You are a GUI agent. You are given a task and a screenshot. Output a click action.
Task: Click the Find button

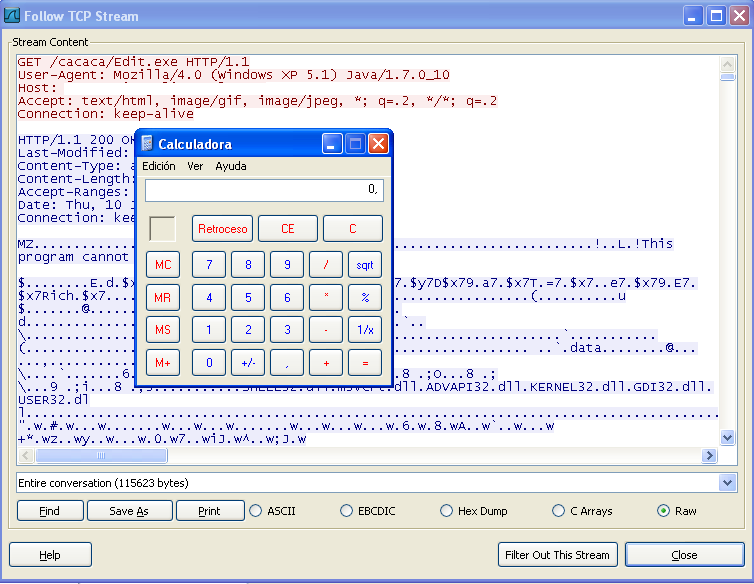click(50, 511)
